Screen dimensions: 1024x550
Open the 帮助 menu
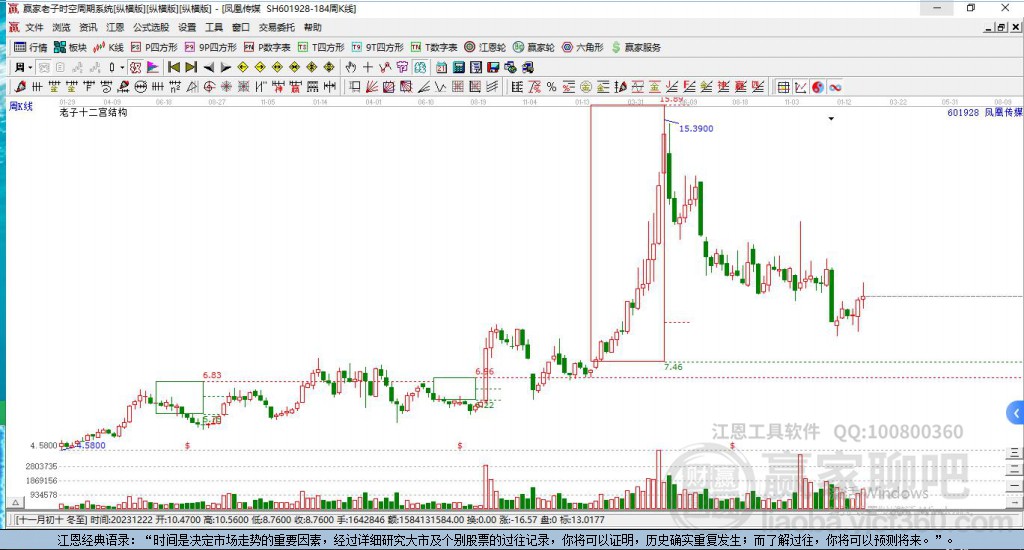[312, 27]
